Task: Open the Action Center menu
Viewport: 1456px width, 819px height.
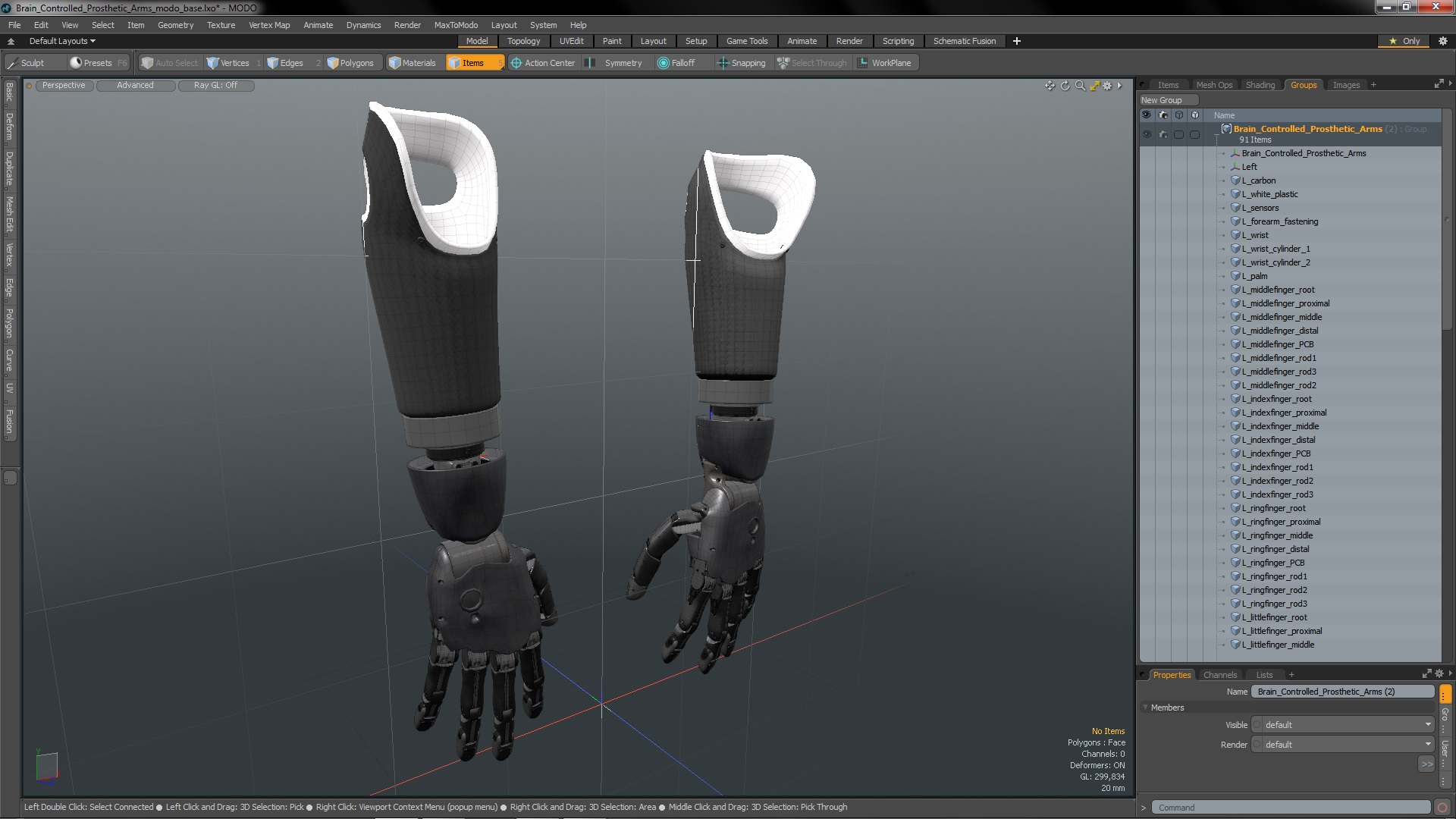Action: [543, 63]
